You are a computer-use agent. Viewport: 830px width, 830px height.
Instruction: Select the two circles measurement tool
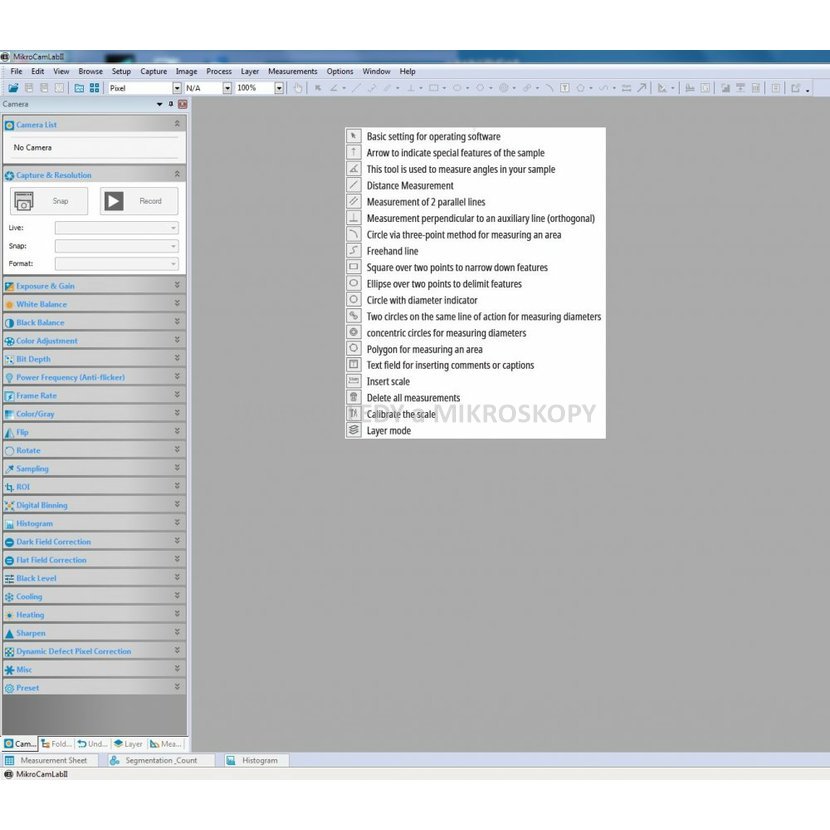[x=527, y=88]
